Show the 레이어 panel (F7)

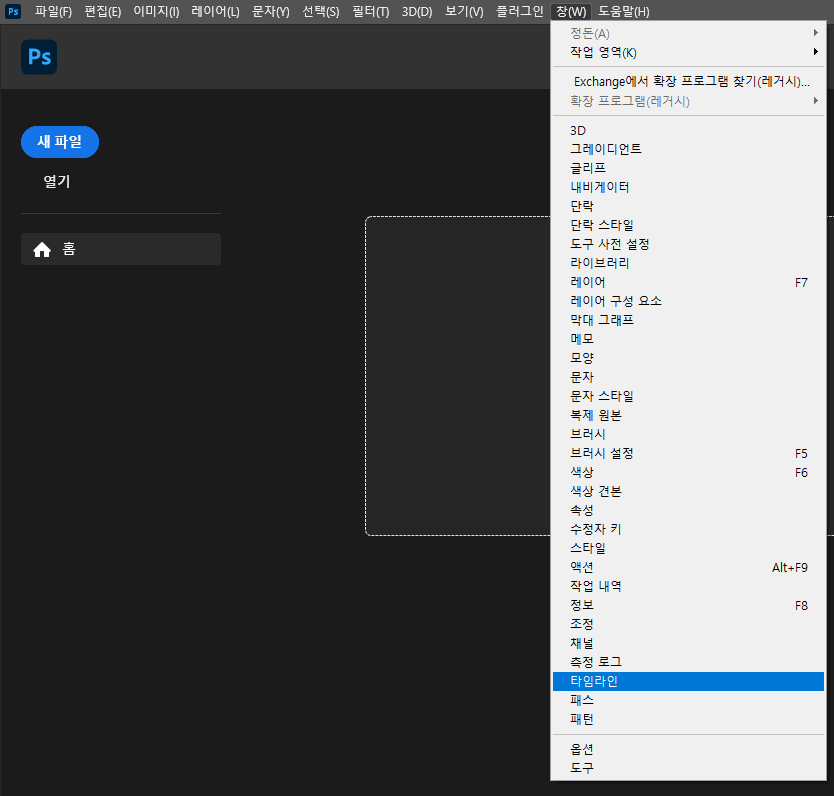[x=688, y=282]
